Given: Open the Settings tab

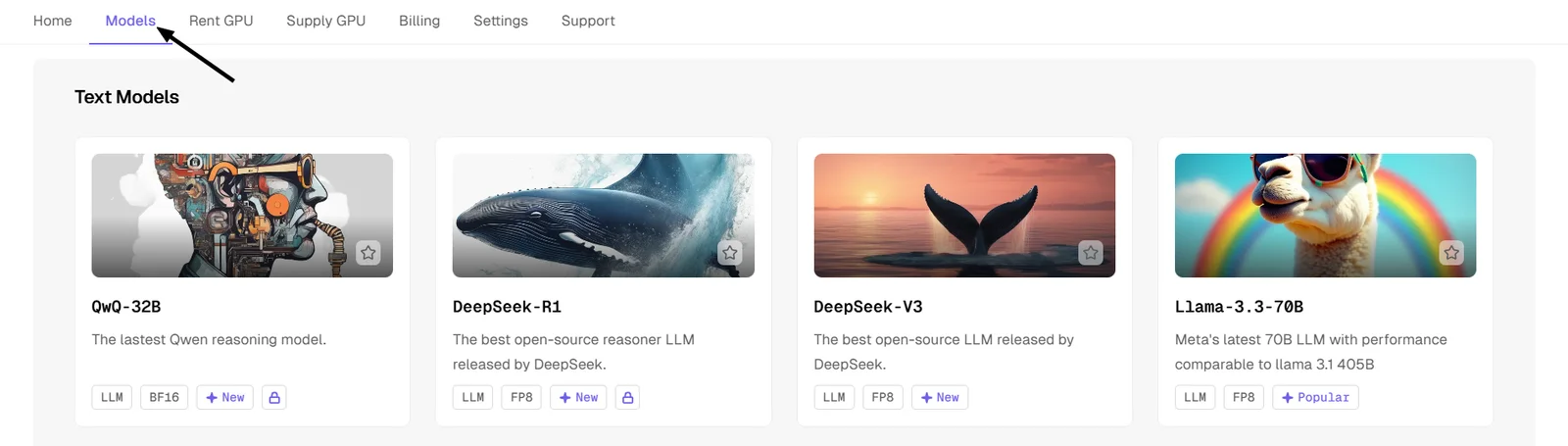Looking at the screenshot, I should (501, 21).
